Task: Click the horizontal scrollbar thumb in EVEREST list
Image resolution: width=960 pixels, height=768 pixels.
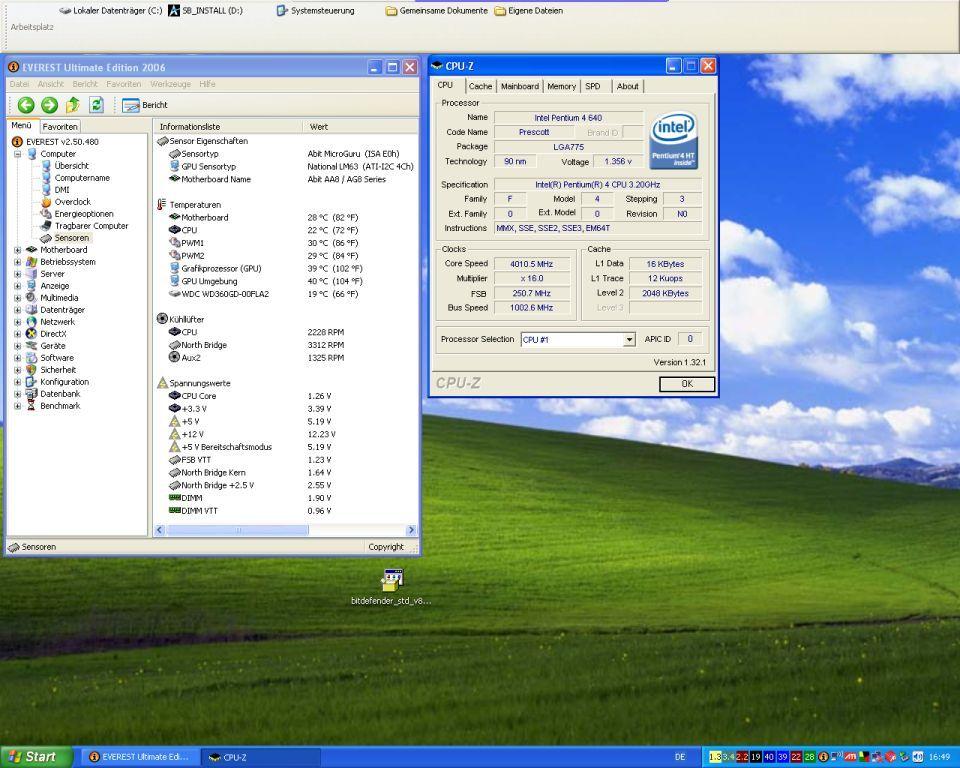Action: (x=237, y=530)
